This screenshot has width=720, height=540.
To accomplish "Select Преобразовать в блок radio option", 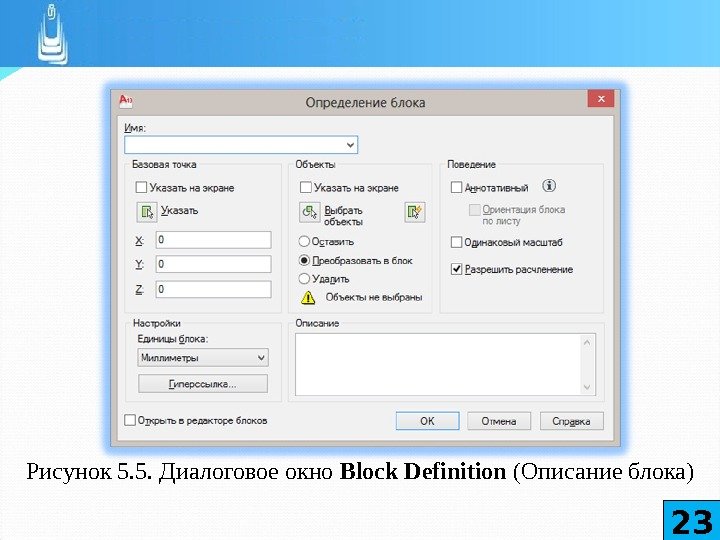I will click(x=304, y=260).
